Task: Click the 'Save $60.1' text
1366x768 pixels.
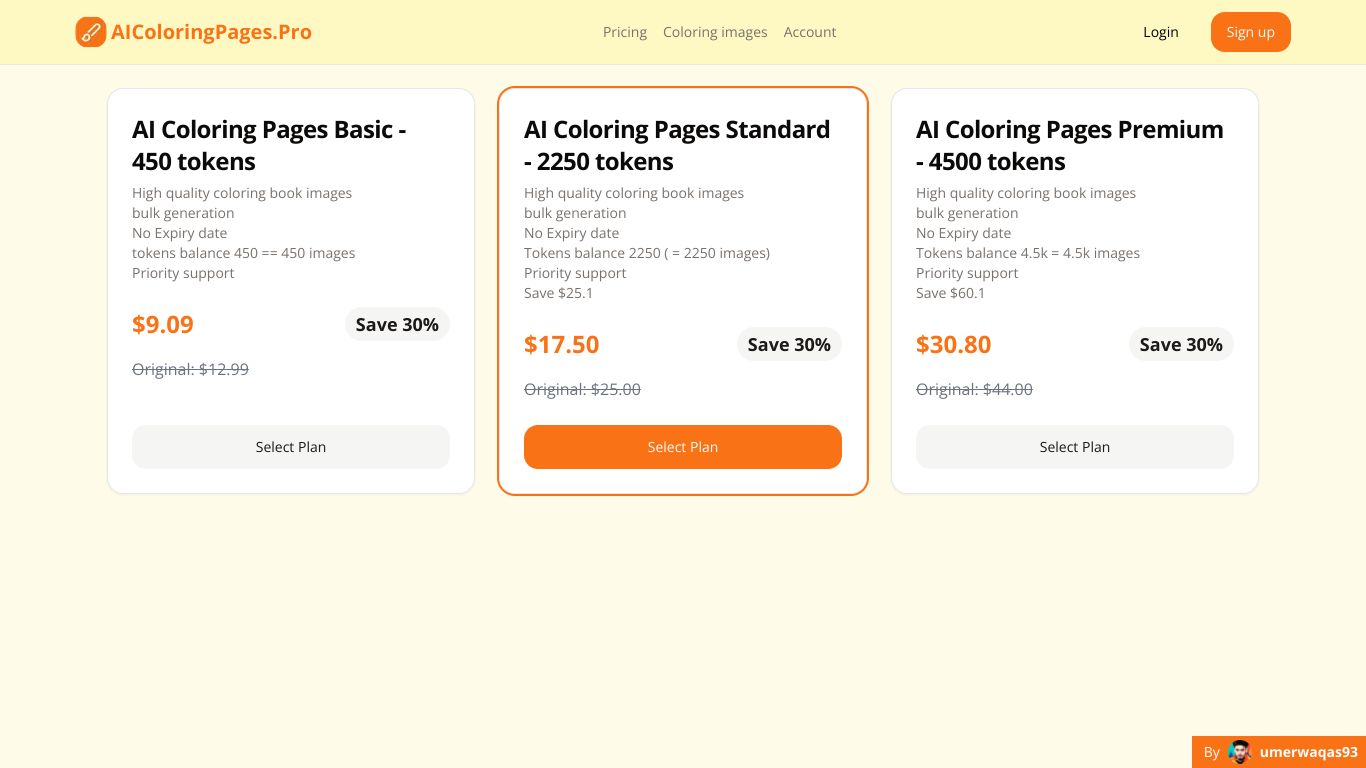Action: pos(950,293)
